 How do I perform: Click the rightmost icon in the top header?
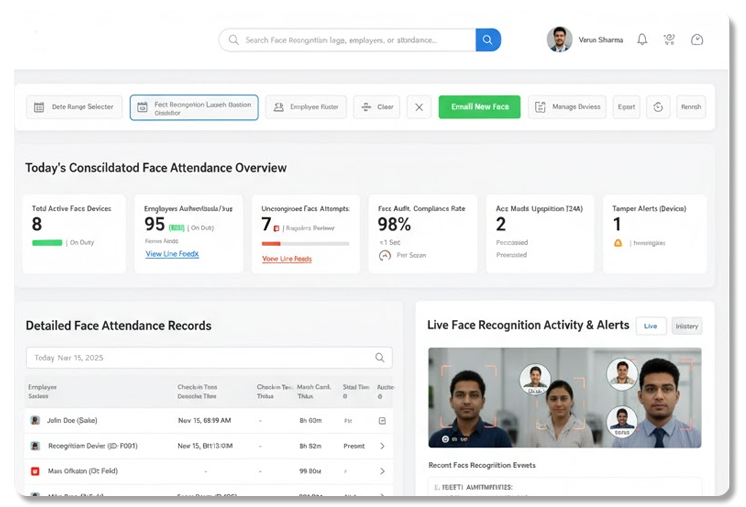697,40
